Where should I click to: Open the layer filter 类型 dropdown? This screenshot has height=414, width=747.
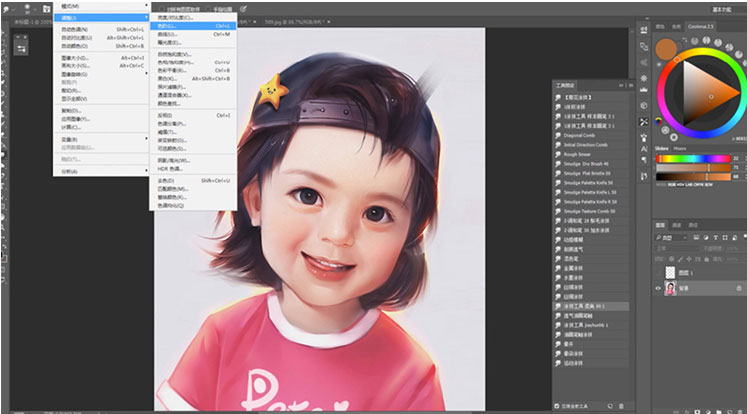click(x=671, y=237)
